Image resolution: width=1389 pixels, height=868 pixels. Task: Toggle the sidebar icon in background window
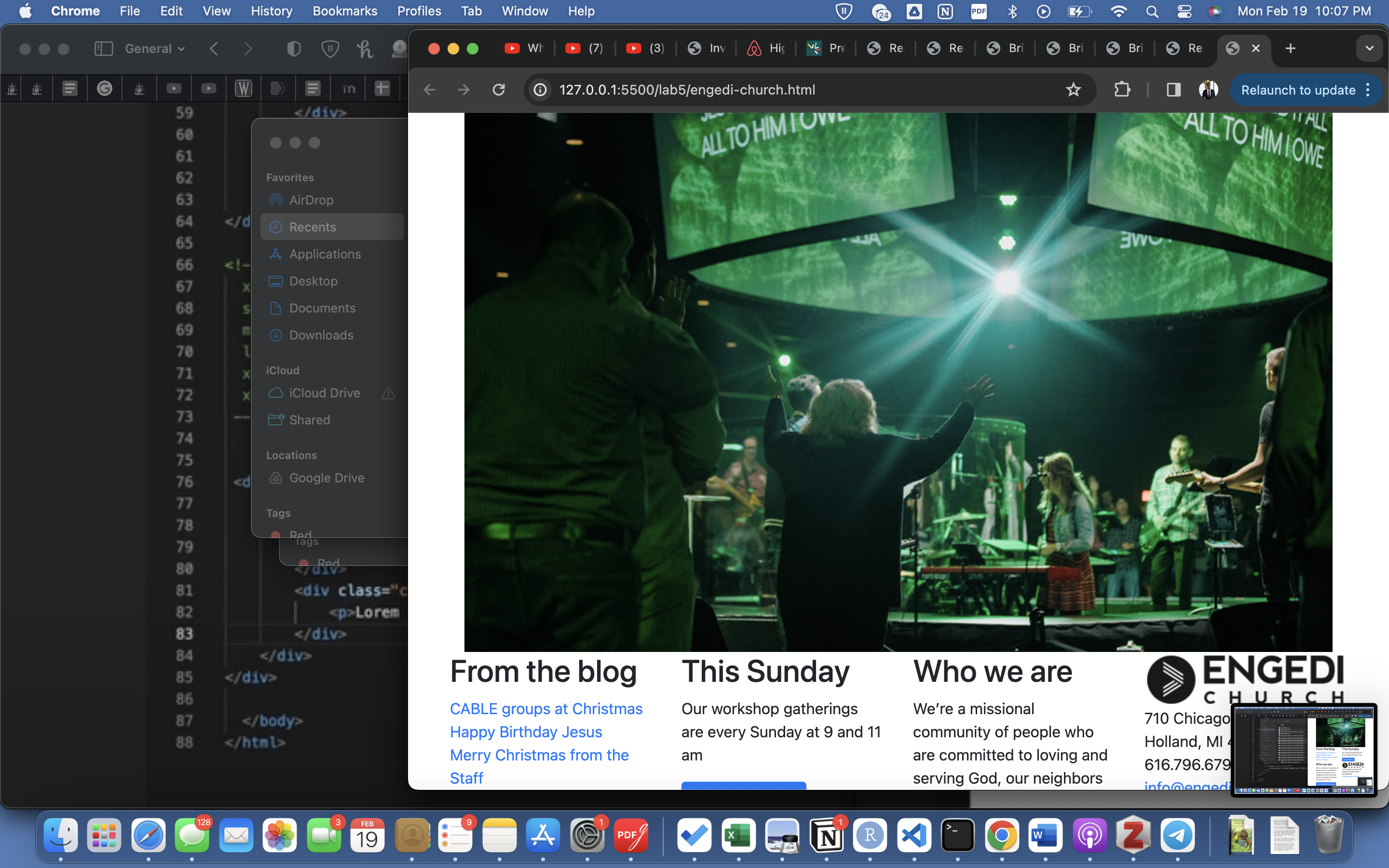coord(103,49)
